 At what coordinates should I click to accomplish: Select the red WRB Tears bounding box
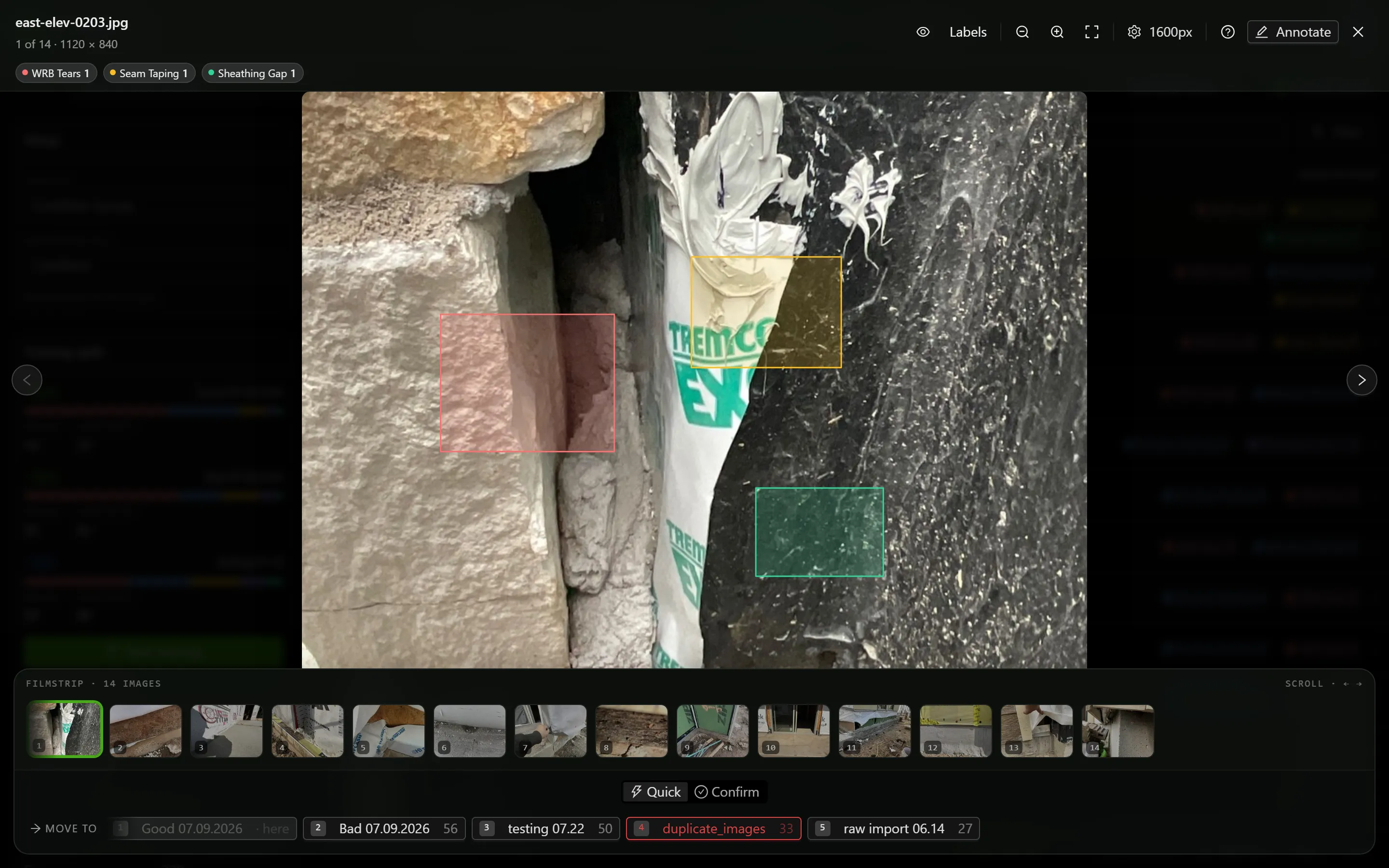coord(527,383)
